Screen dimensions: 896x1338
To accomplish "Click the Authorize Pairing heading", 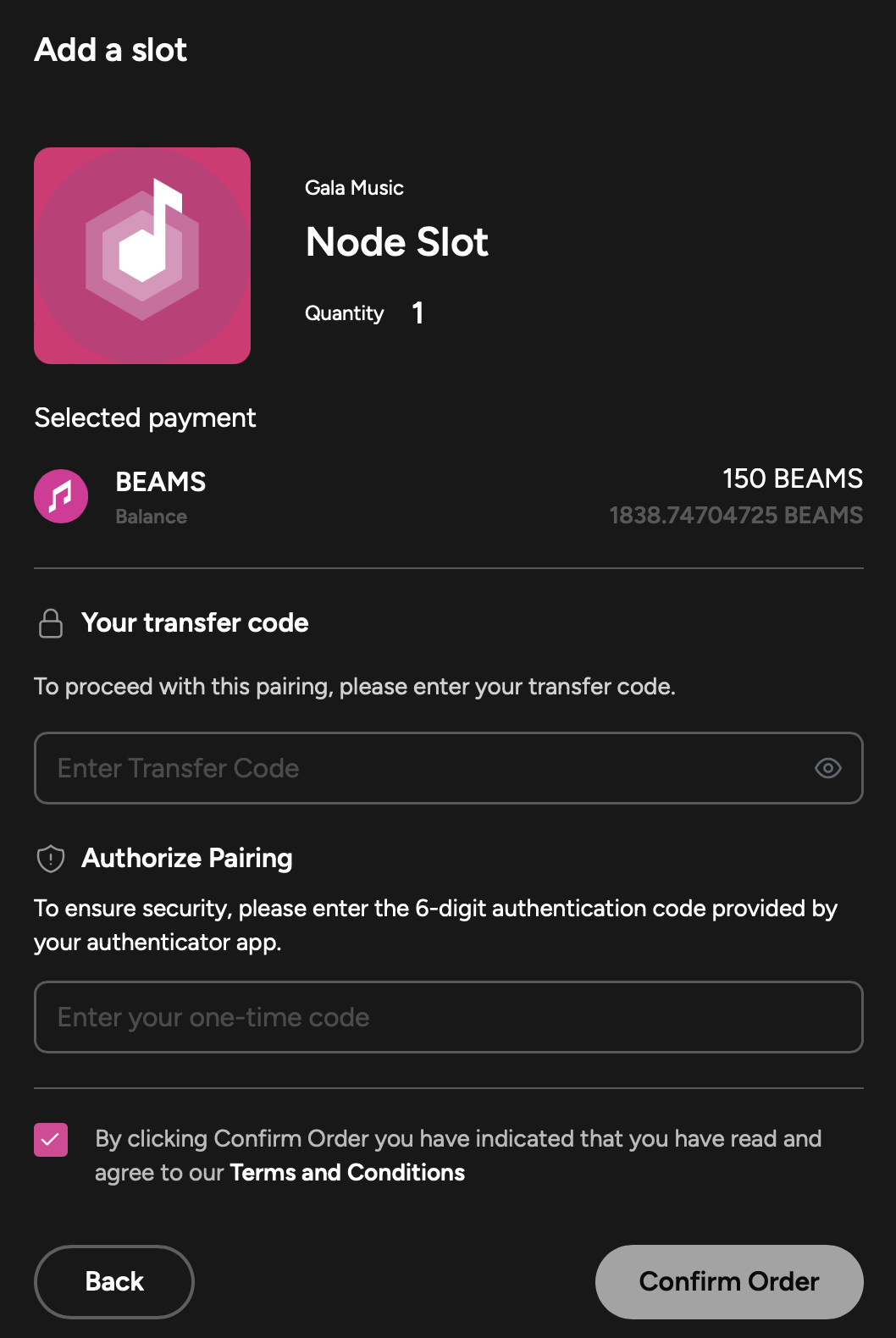I will coord(187,859).
